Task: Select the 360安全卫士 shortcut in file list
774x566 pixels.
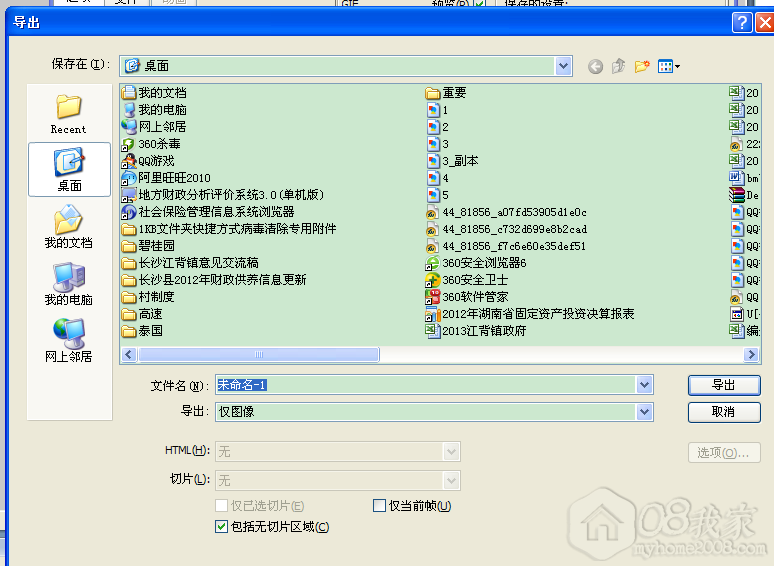Action: click(x=475, y=280)
